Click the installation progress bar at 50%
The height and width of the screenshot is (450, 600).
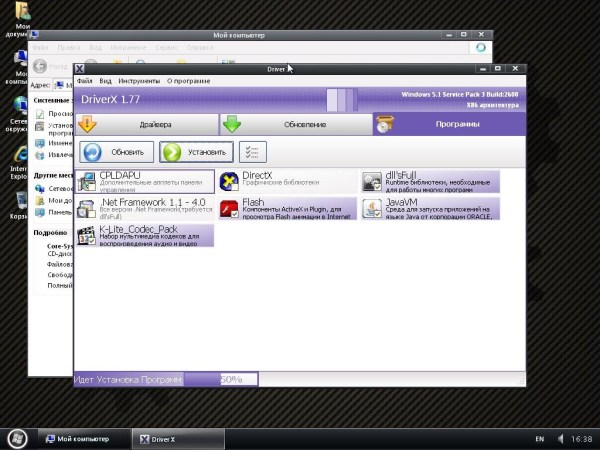tap(221, 380)
